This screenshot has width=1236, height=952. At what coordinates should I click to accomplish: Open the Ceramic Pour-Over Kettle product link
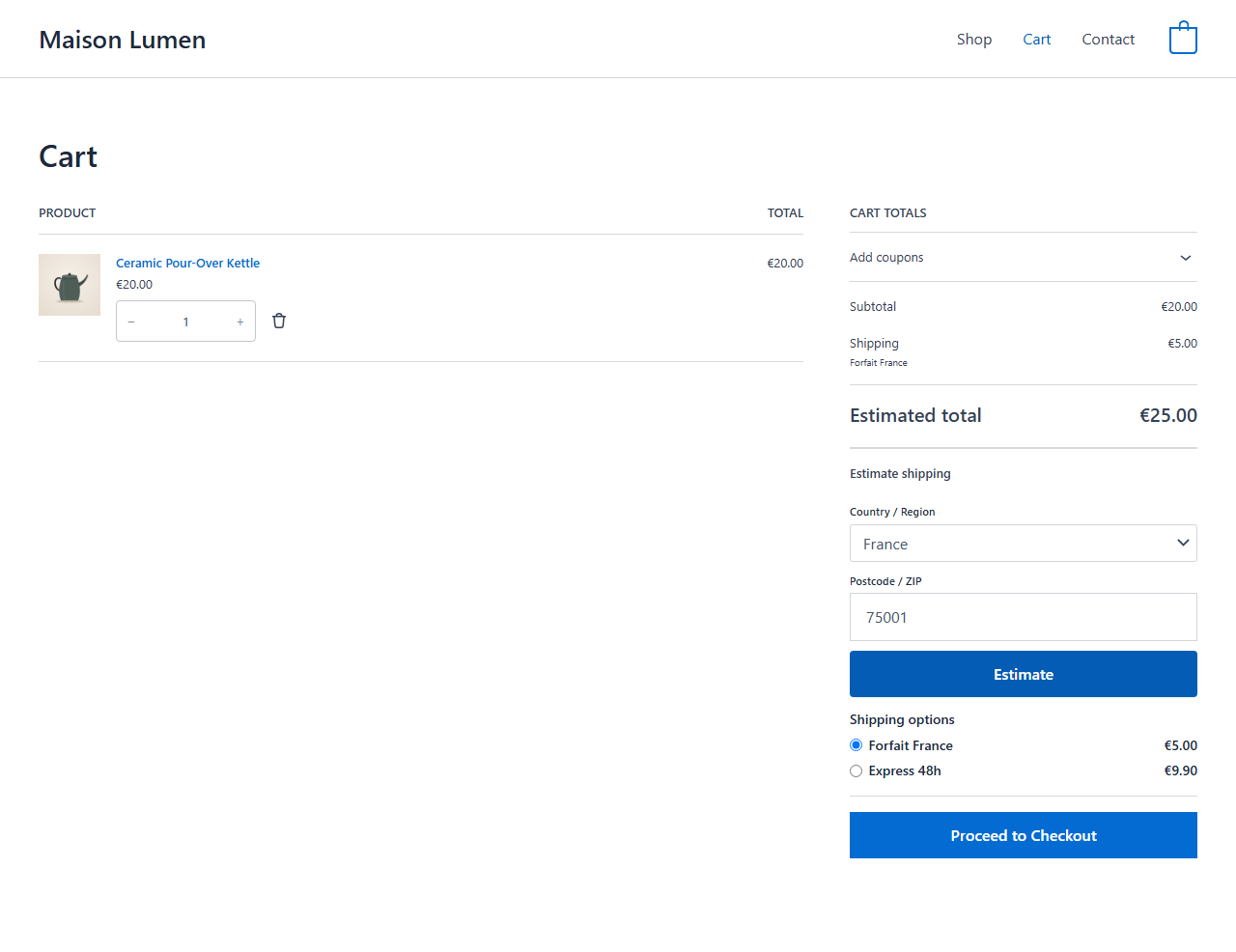coord(188,263)
